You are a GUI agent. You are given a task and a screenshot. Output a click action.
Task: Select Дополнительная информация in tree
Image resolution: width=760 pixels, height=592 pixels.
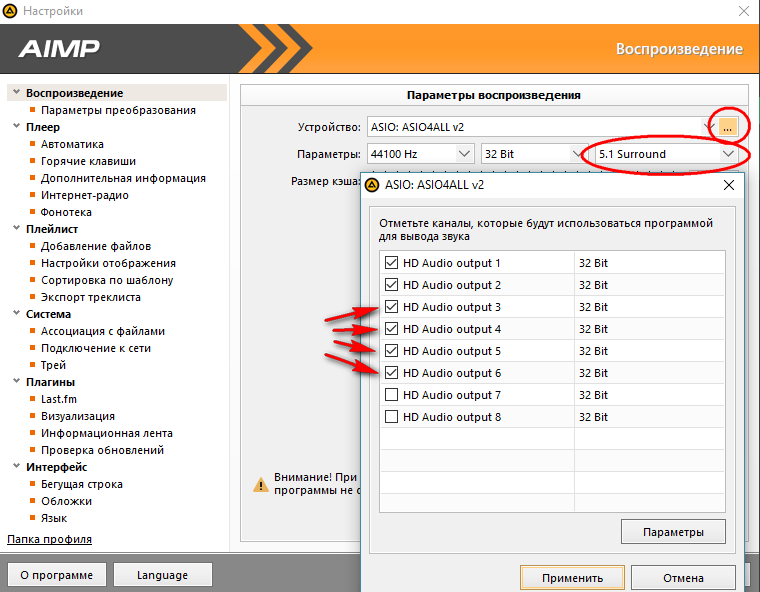(x=123, y=178)
